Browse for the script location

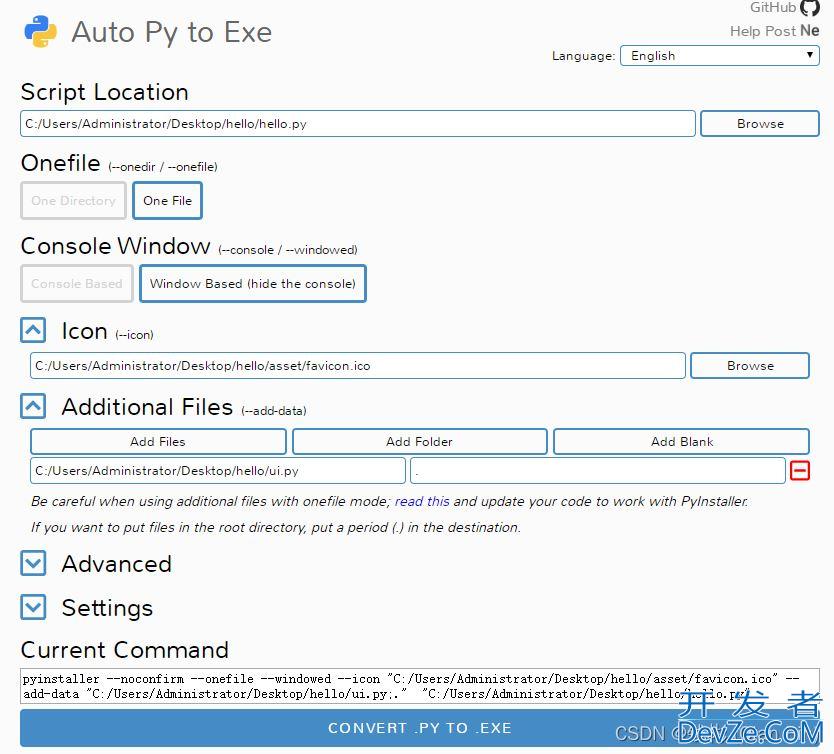pos(760,123)
